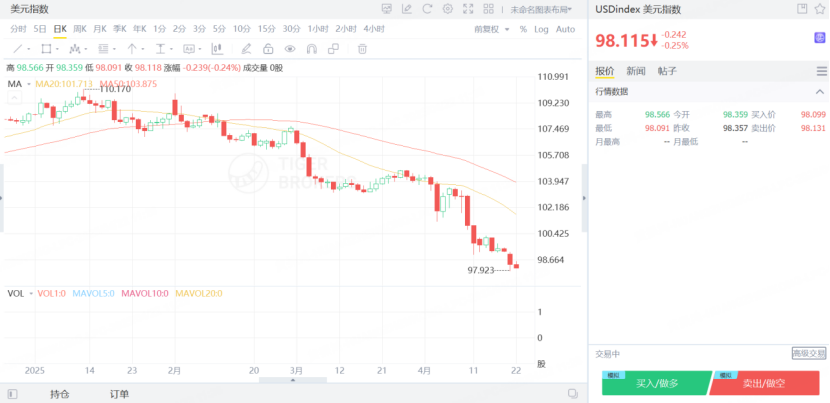Open the 新闻 news tab
The image size is (830, 403).
tap(636, 71)
